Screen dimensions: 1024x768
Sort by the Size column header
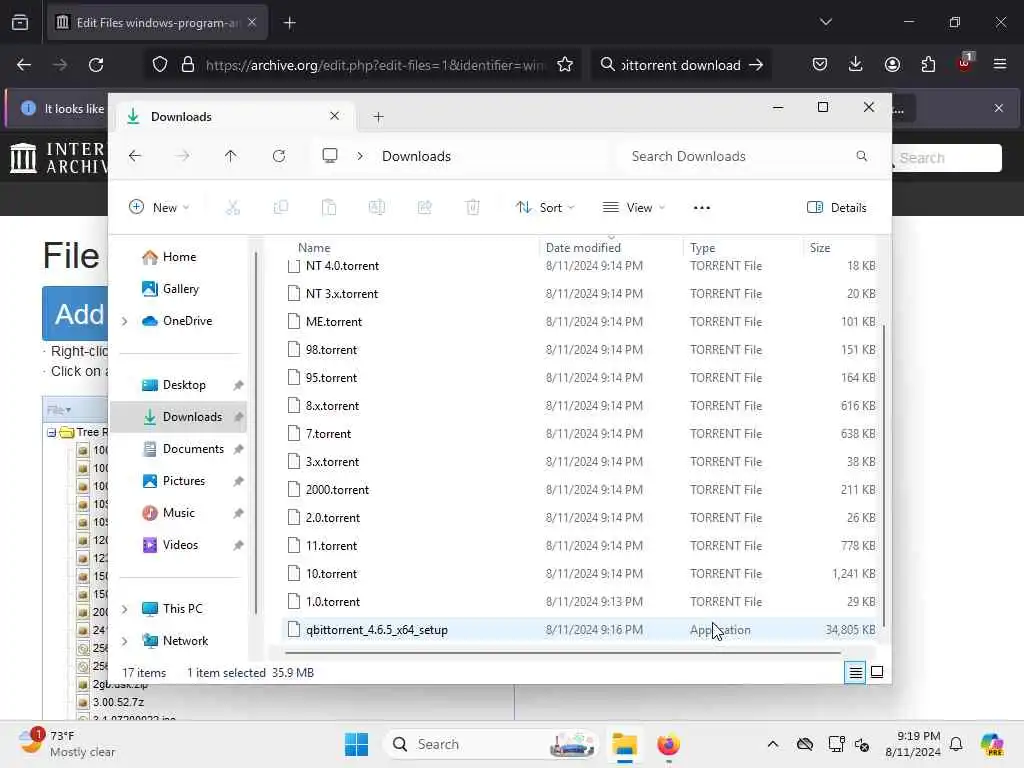[820, 248]
